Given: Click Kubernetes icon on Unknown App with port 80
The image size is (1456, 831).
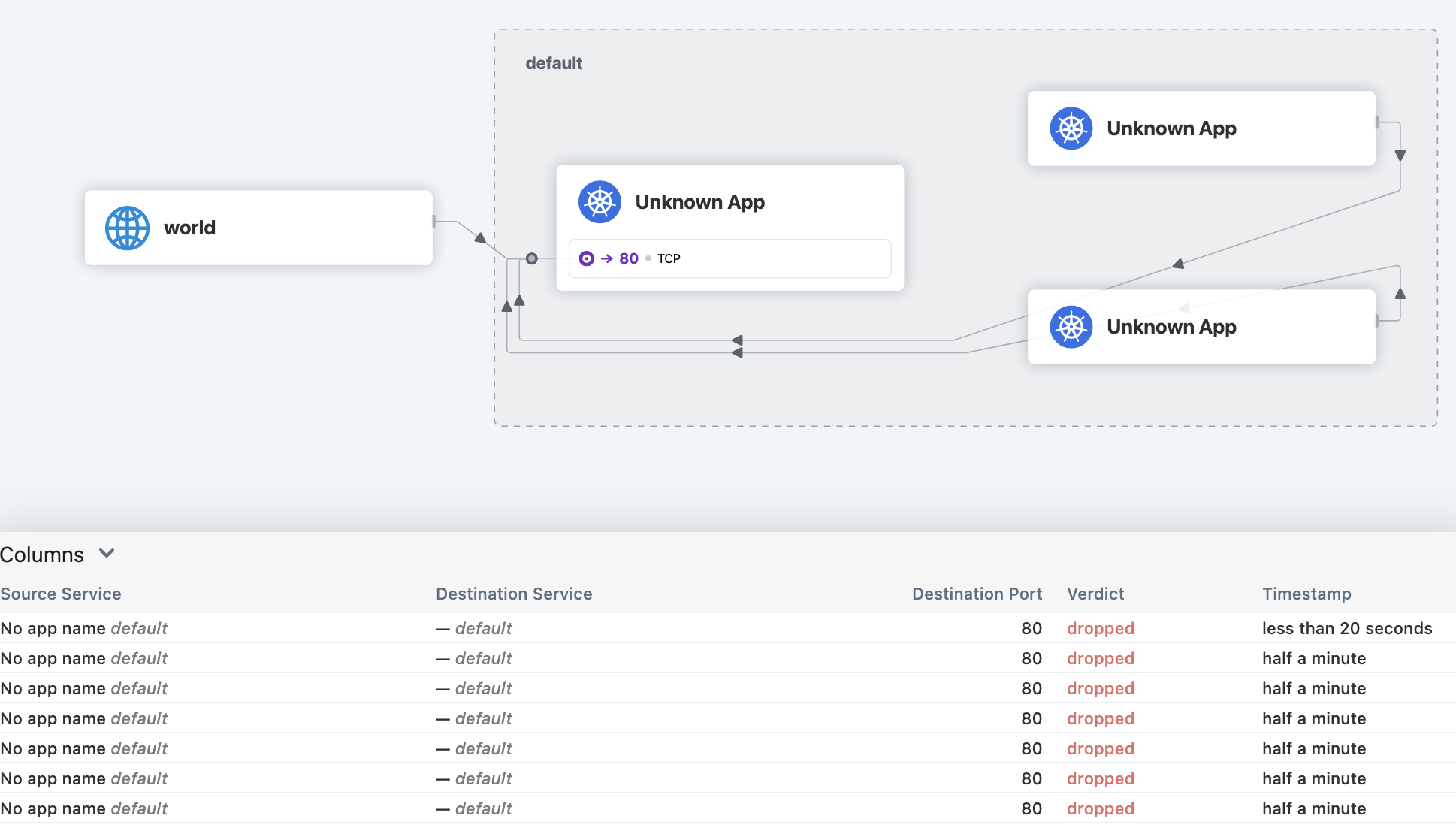Looking at the screenshot, I should tap(600, 202).
